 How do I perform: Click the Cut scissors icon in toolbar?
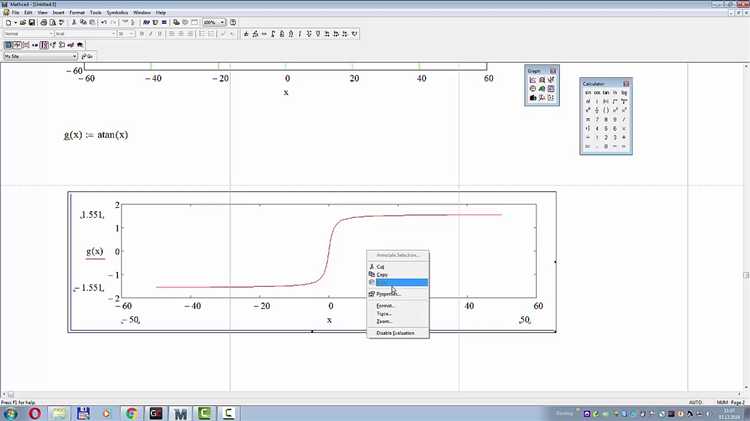pyautogui.click(x=74, y=22)
